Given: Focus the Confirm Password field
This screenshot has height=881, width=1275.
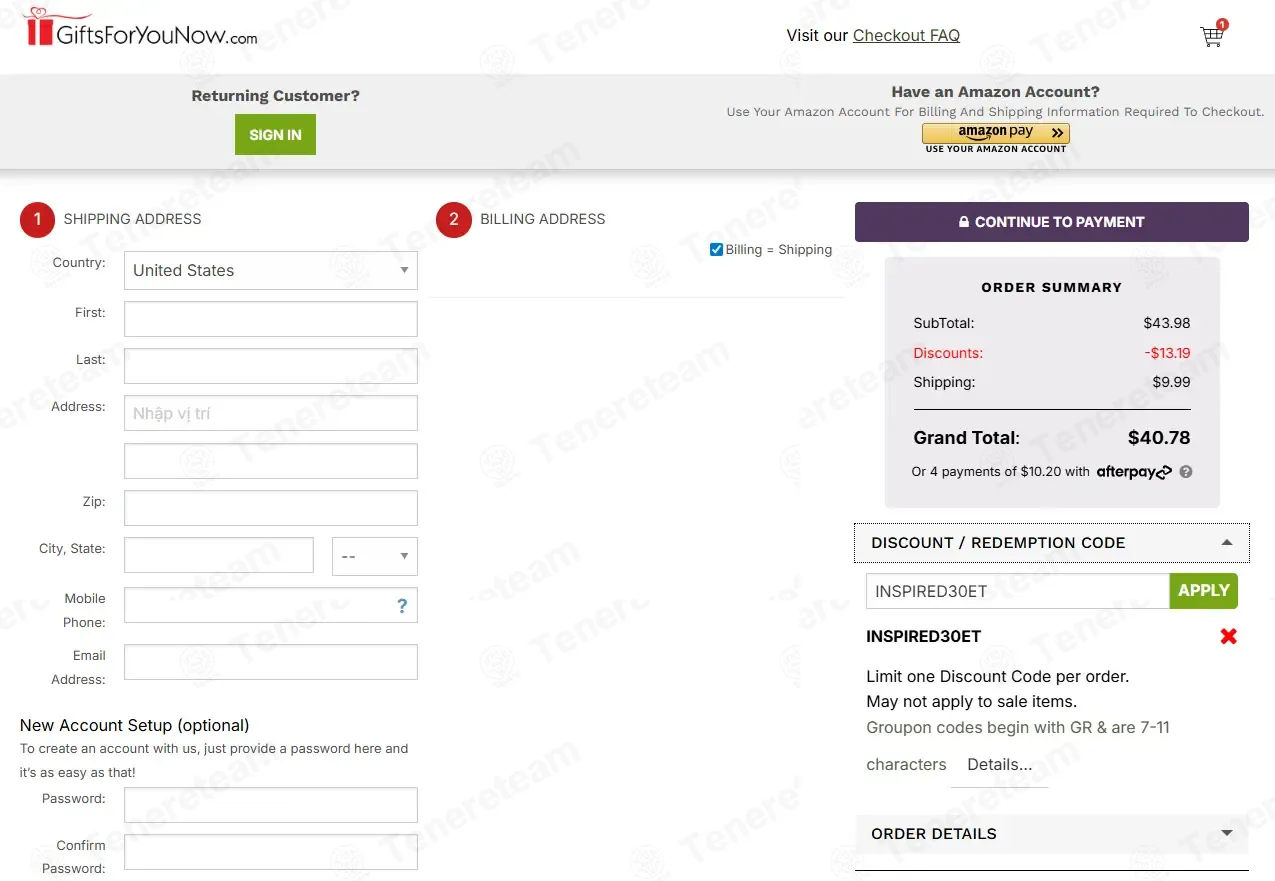Looking at the screenshot, I should 271,852.
